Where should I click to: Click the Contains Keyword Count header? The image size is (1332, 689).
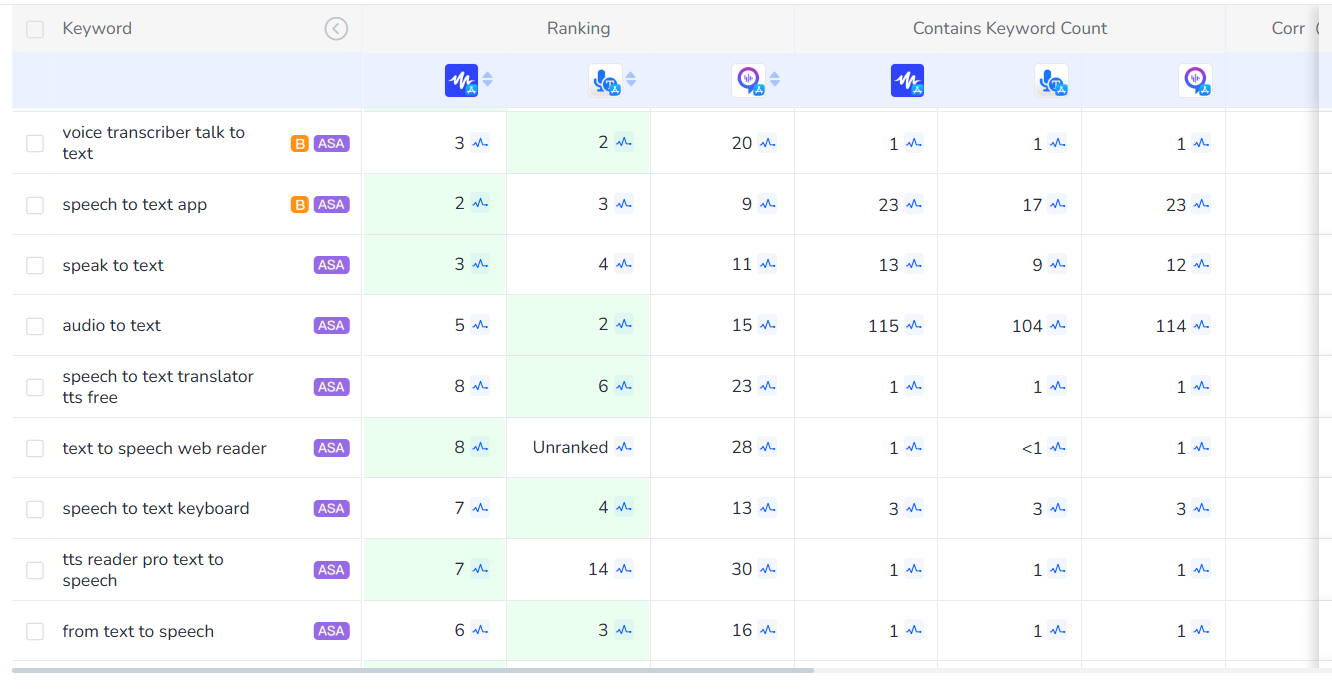coord(1009,29)
